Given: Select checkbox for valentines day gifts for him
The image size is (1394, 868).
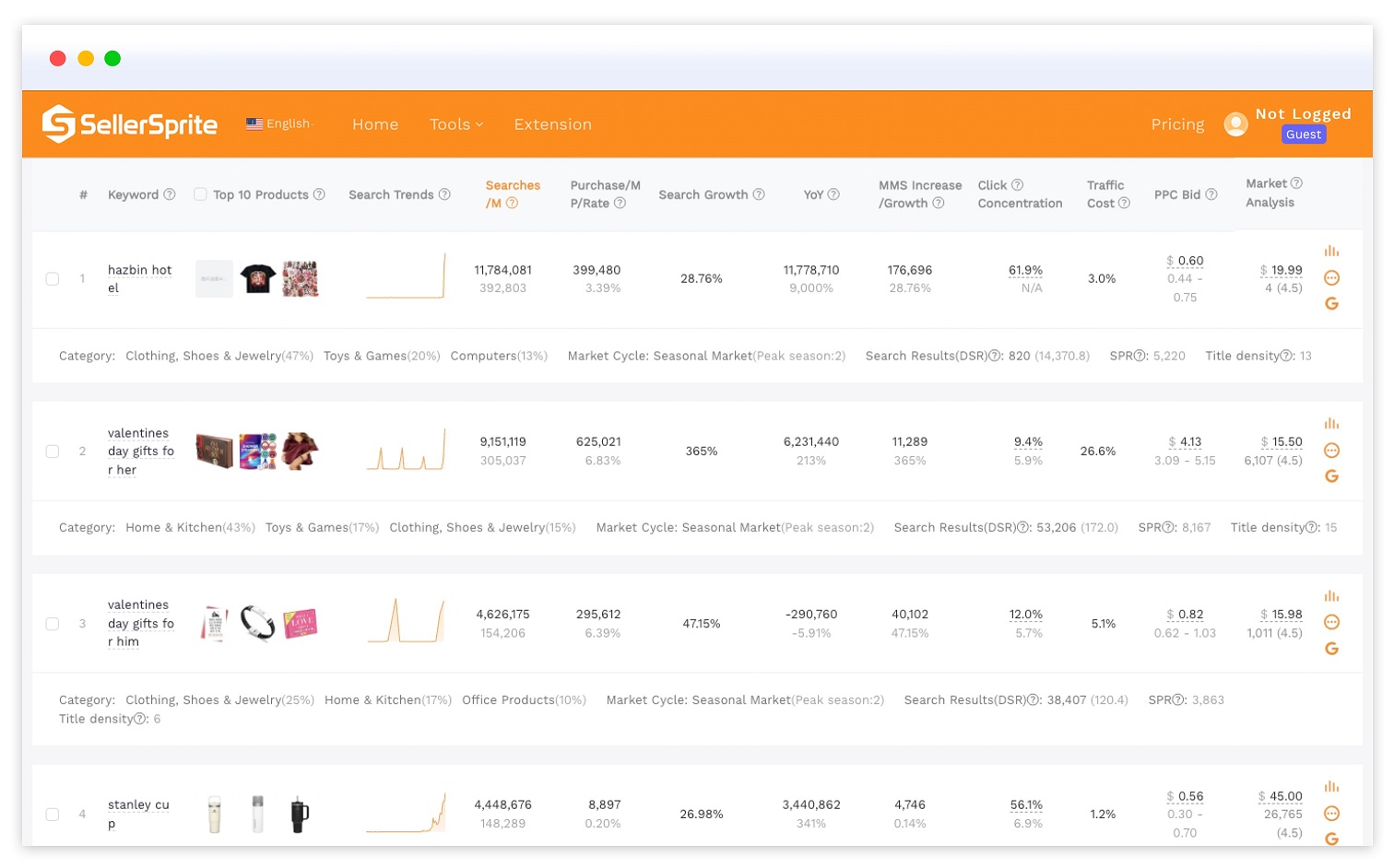Looking at the screenshot, I should coord(53,624).
